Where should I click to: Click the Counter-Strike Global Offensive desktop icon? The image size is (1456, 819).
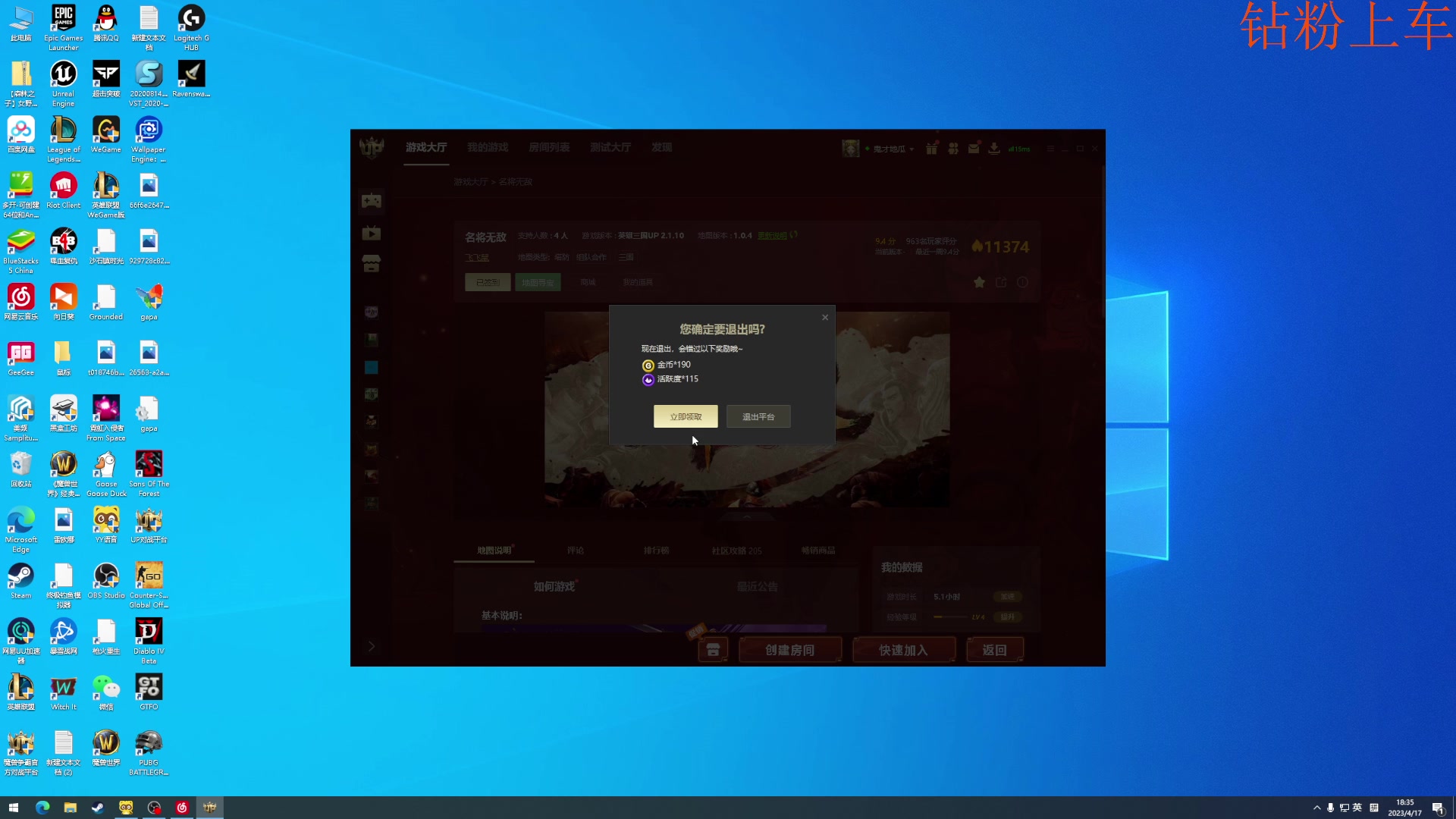(149, 585)
